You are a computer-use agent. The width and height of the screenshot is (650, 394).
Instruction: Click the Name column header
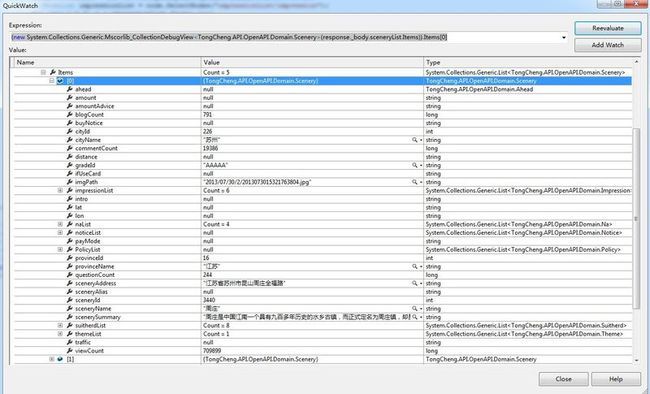[107, 63]
